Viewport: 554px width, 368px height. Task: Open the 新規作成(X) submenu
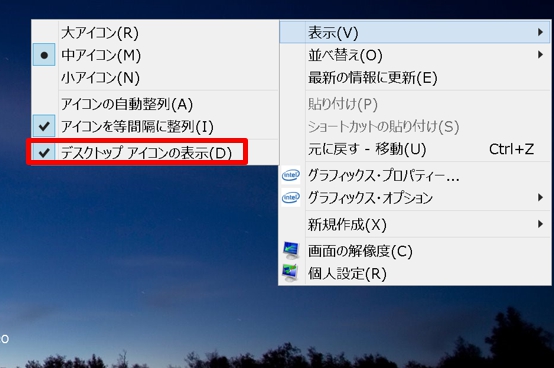coord(415,224)
